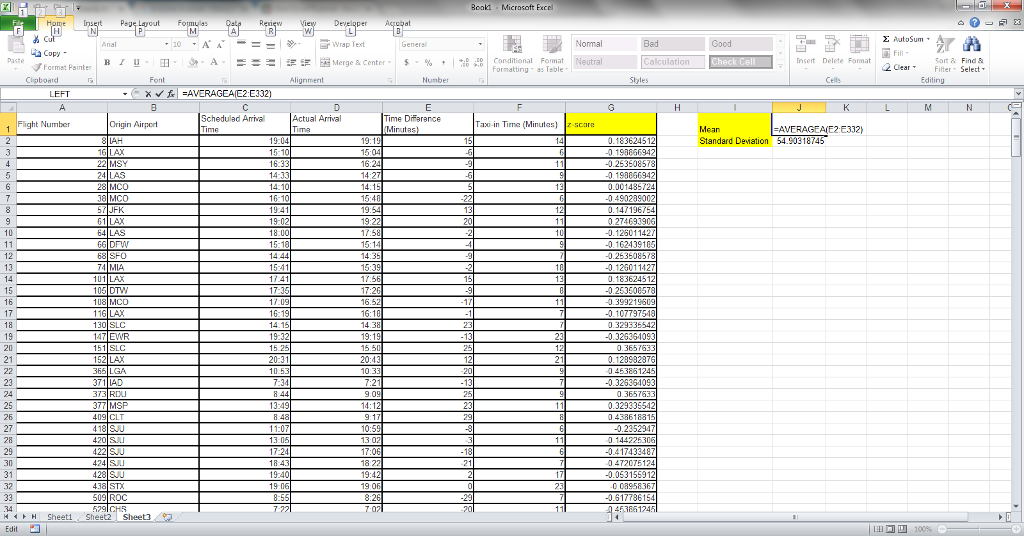The height and width of the screenshot is (536, 1024).
Task: Click Decrease Decimal icon
Action: click(478, 63)
